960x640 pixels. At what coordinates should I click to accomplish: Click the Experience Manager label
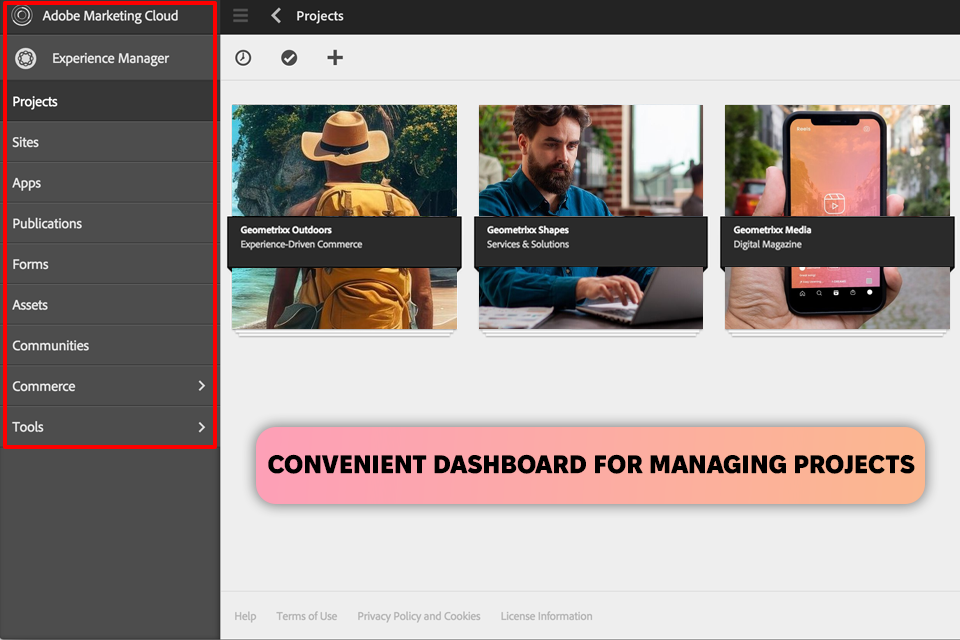click(110, 58)
